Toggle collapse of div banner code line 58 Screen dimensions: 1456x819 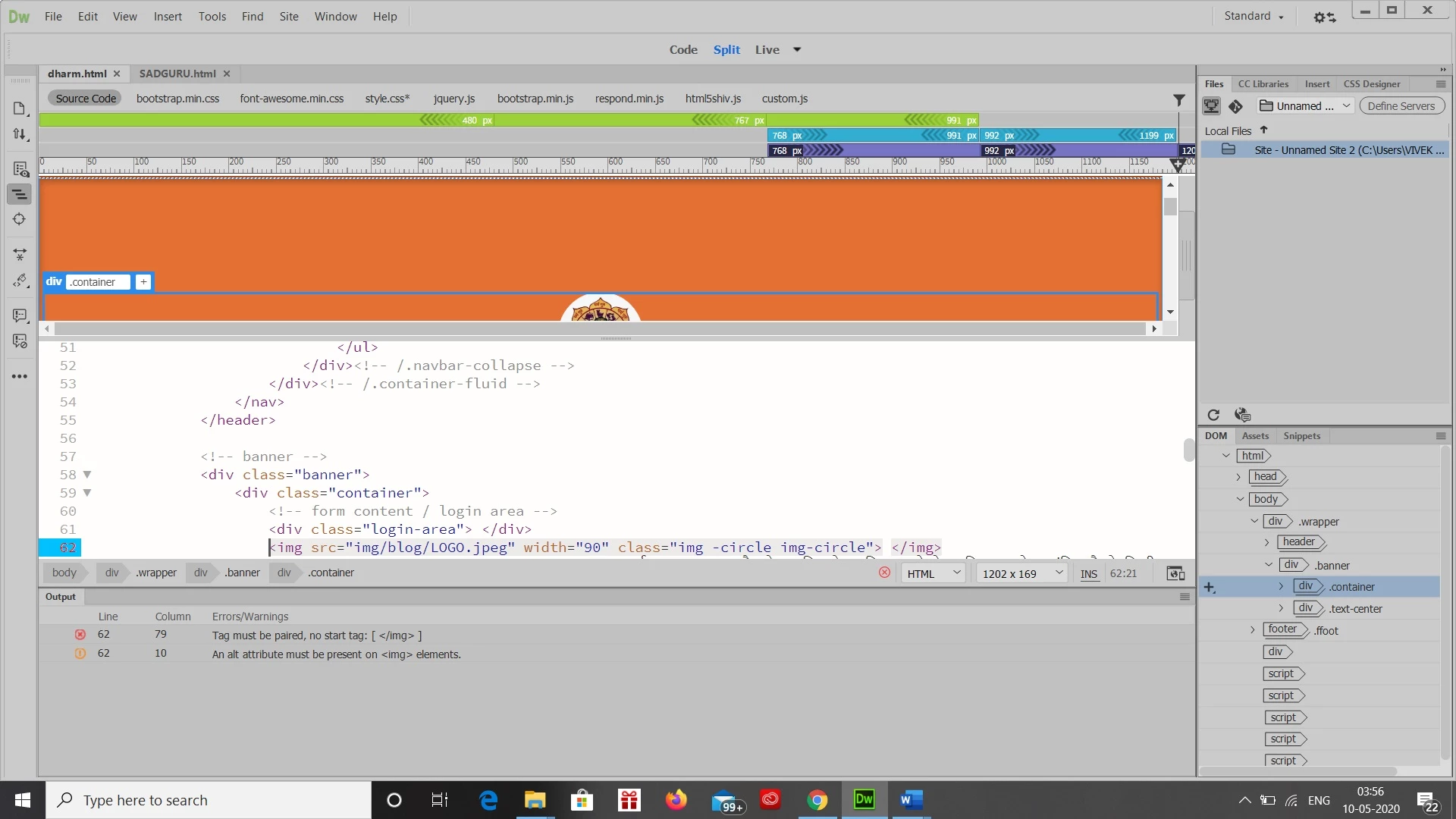pos(87,475)
